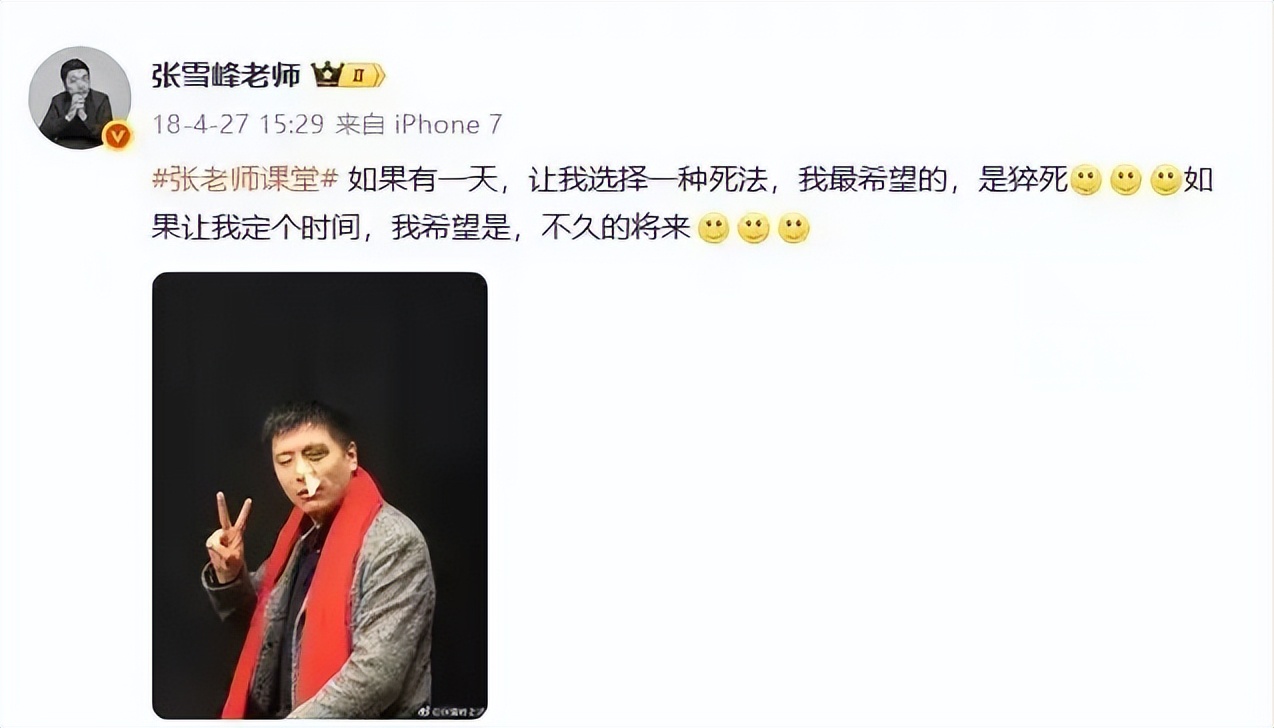Click the iPhone 7 source link
The width and height of the screenshot is (1274, 728).
tap(448, 124)
